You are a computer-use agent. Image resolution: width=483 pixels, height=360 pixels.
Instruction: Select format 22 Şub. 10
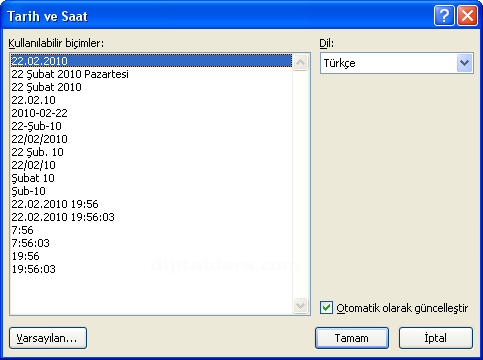pos(151,152)
